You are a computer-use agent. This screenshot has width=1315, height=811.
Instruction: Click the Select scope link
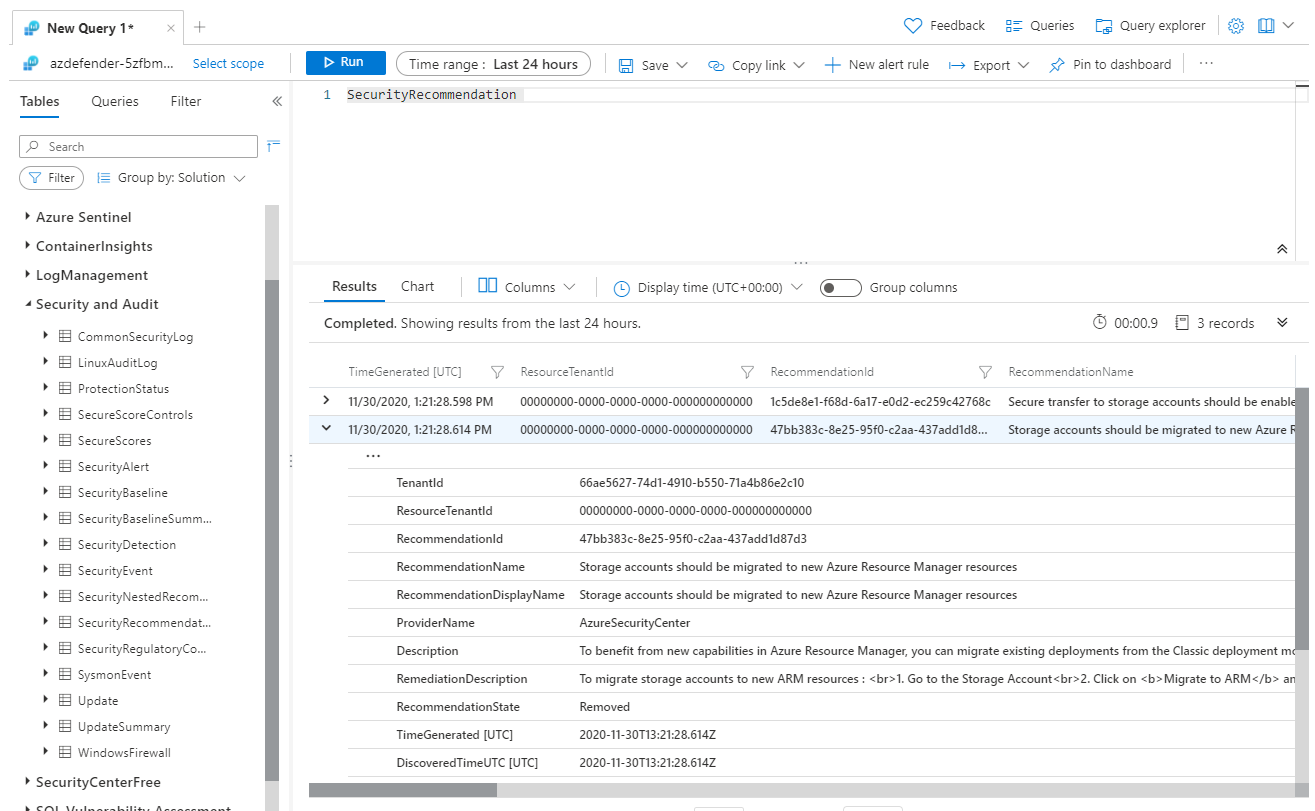228,64
